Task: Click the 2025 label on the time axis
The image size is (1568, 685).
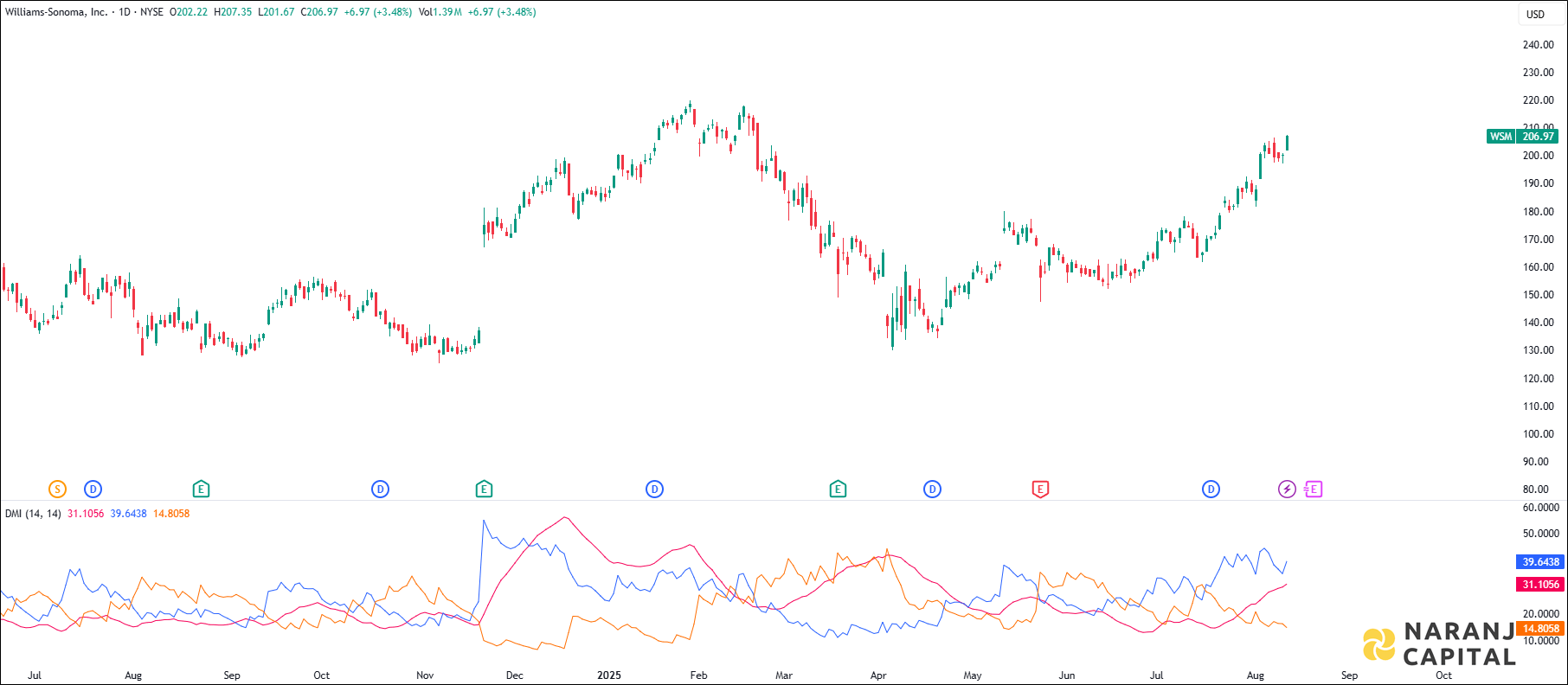Action: click(609, 675)
